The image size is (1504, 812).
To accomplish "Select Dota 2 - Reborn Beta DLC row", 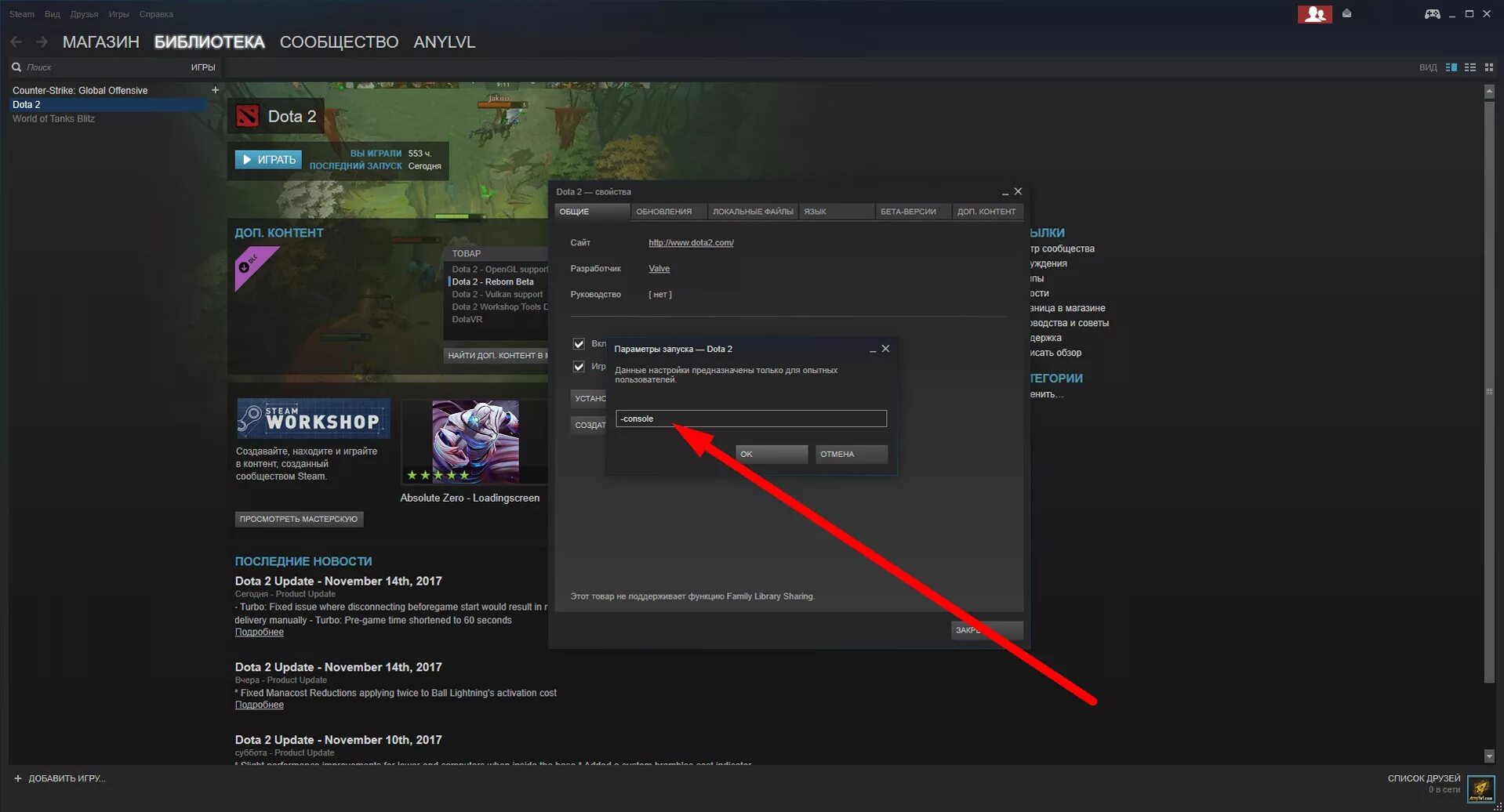I will pyautogui.click(x=492, y=282).
